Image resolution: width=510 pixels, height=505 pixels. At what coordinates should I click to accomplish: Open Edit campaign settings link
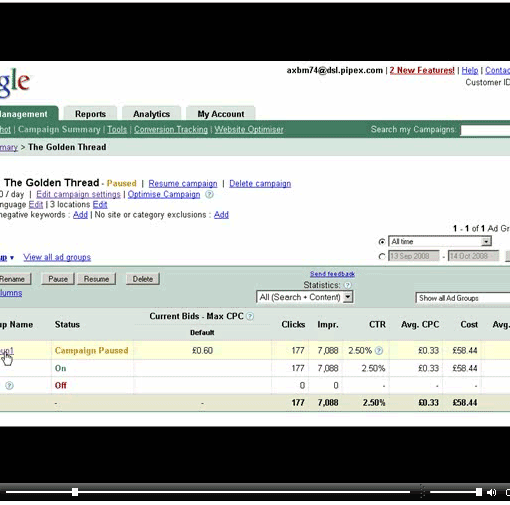[78, 194]
